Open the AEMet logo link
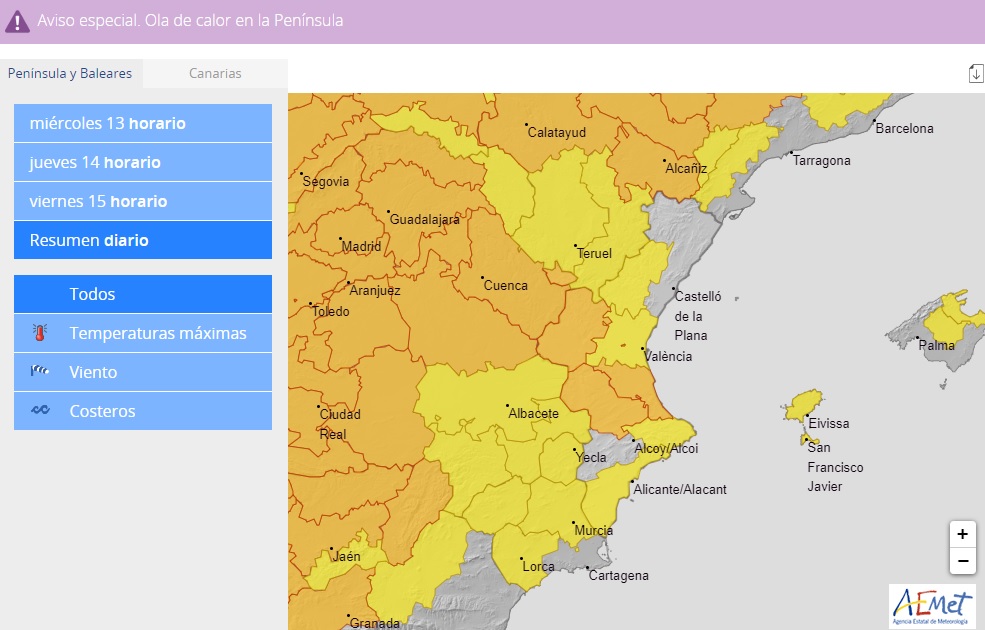Image resolution: width=985 pixels, height=630 pixels. point(931,606)
